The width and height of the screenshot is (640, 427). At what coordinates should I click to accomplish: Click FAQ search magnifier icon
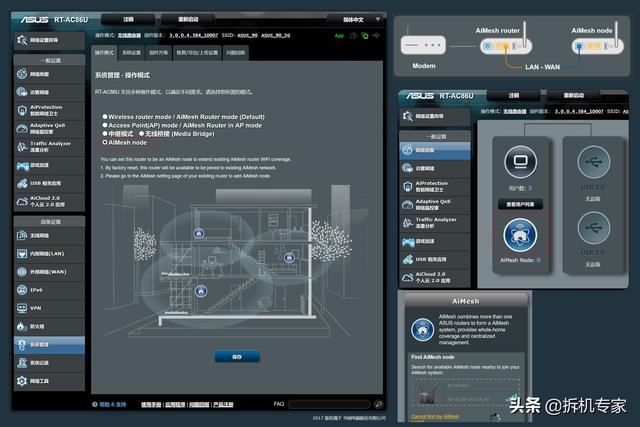tap(379, 404)
